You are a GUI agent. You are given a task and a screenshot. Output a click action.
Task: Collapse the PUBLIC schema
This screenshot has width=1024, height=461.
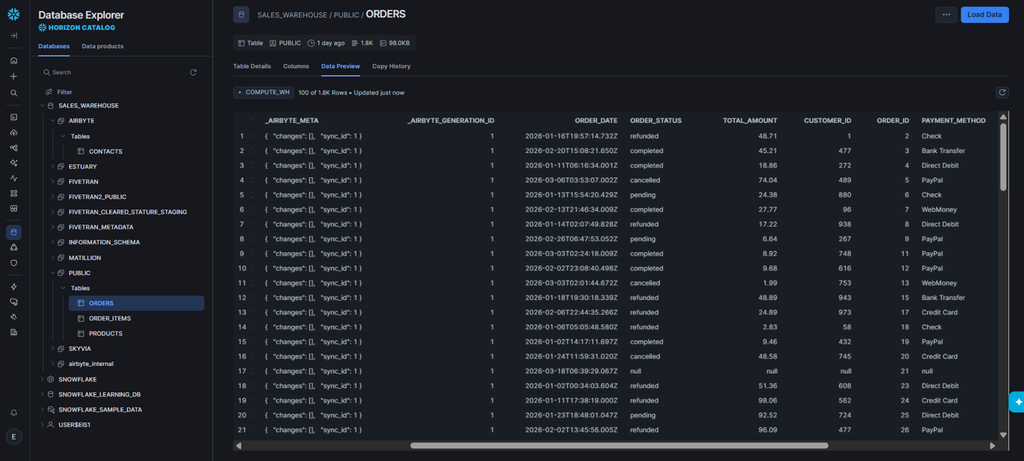click(53, 273)
